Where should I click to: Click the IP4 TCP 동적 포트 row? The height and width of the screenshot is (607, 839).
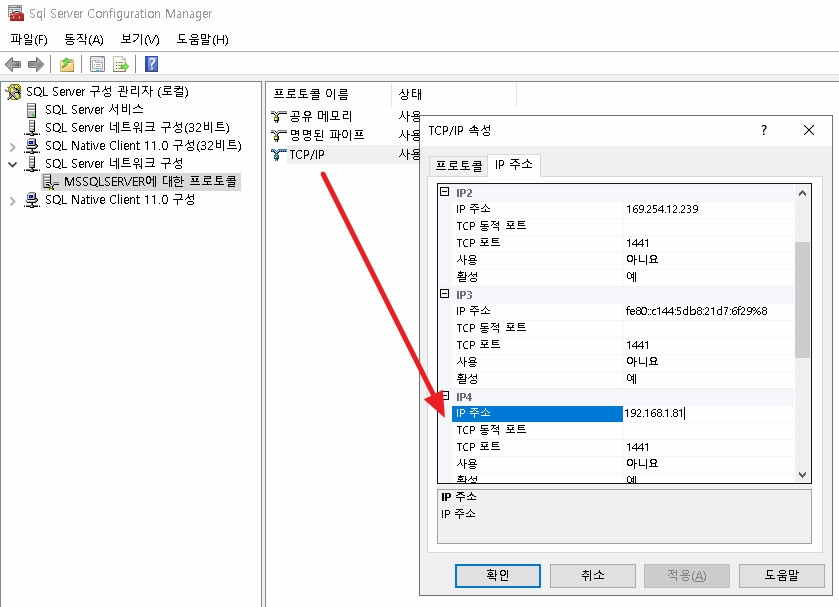(623, 430)
